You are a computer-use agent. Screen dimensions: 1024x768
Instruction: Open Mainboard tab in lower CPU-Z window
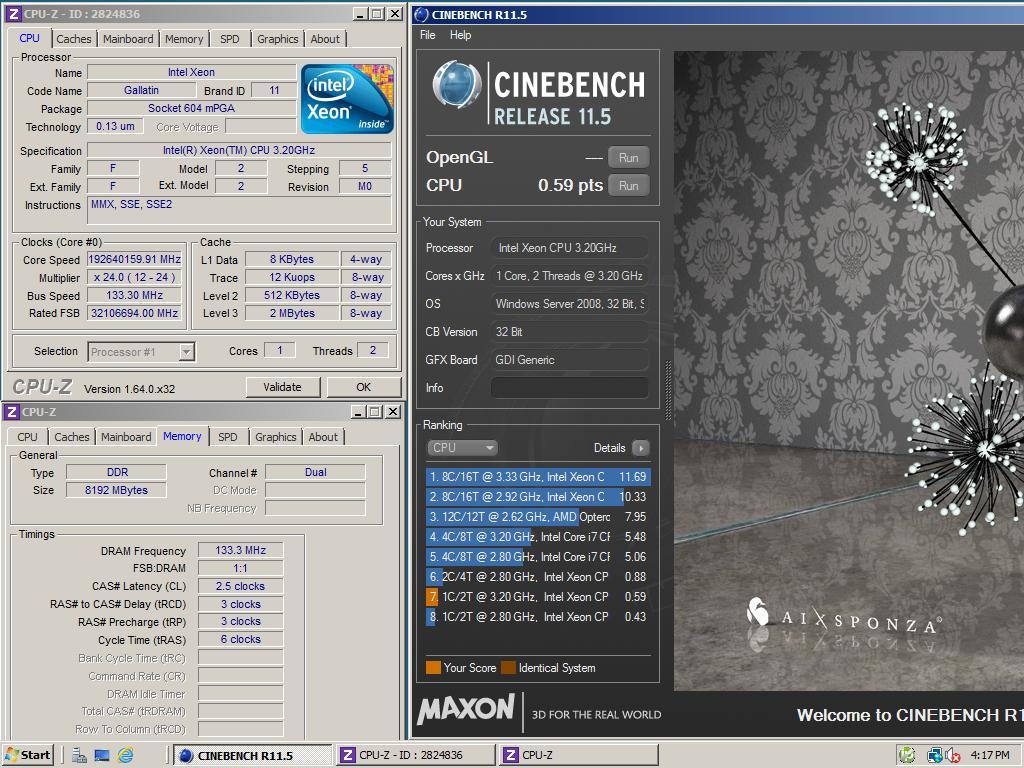coord(126,437)
